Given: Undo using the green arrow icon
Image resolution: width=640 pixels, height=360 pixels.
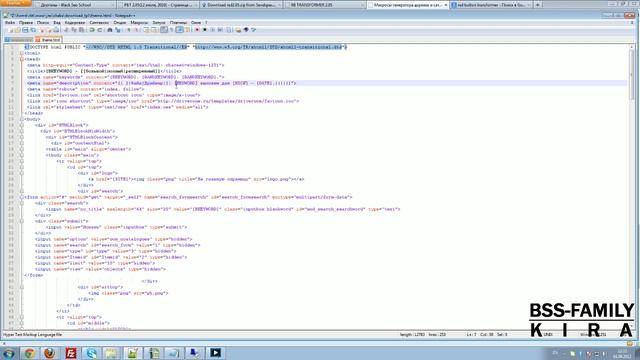Looking at the screenshot, I should pyautogui.click(x=92, y=30).
